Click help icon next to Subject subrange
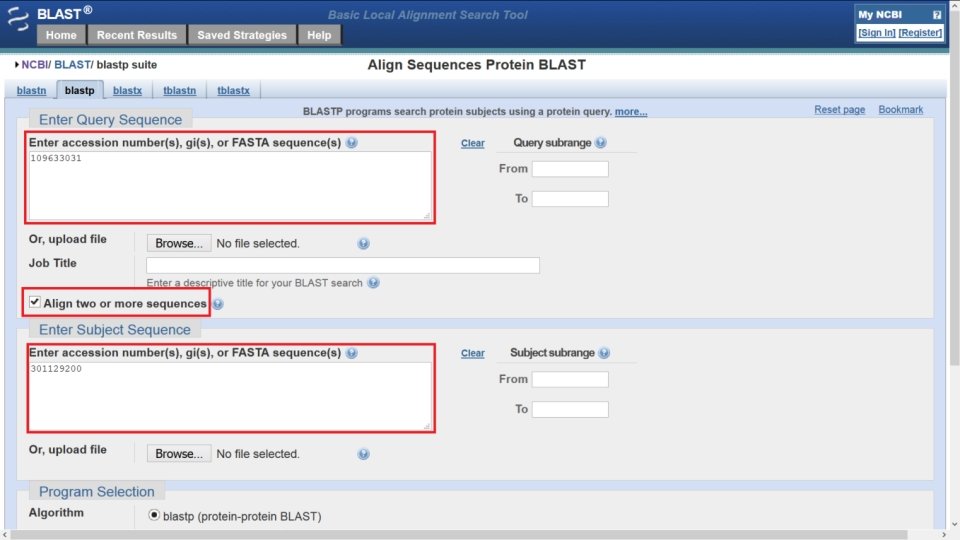The width and height of the screenshot is (960, 540). coord(604,353)
